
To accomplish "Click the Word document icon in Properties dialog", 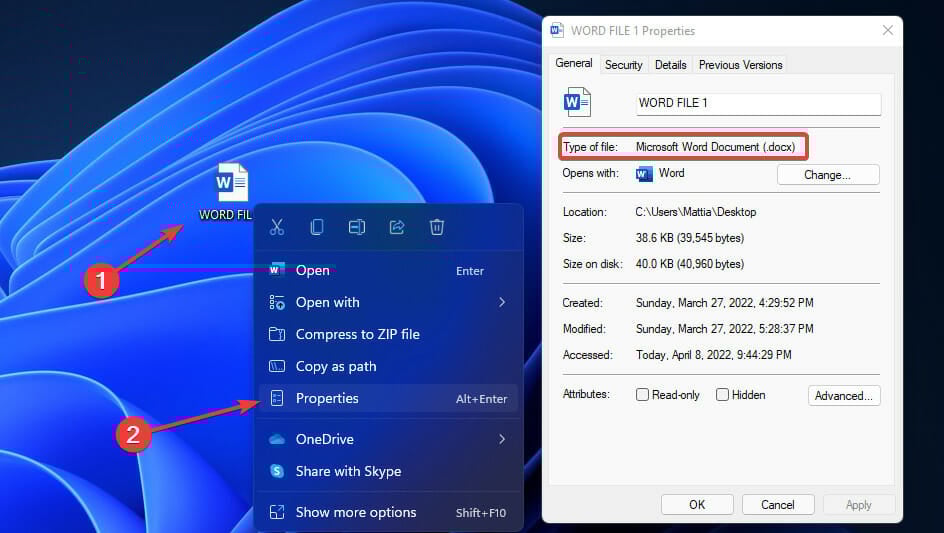I will [577, 102].
